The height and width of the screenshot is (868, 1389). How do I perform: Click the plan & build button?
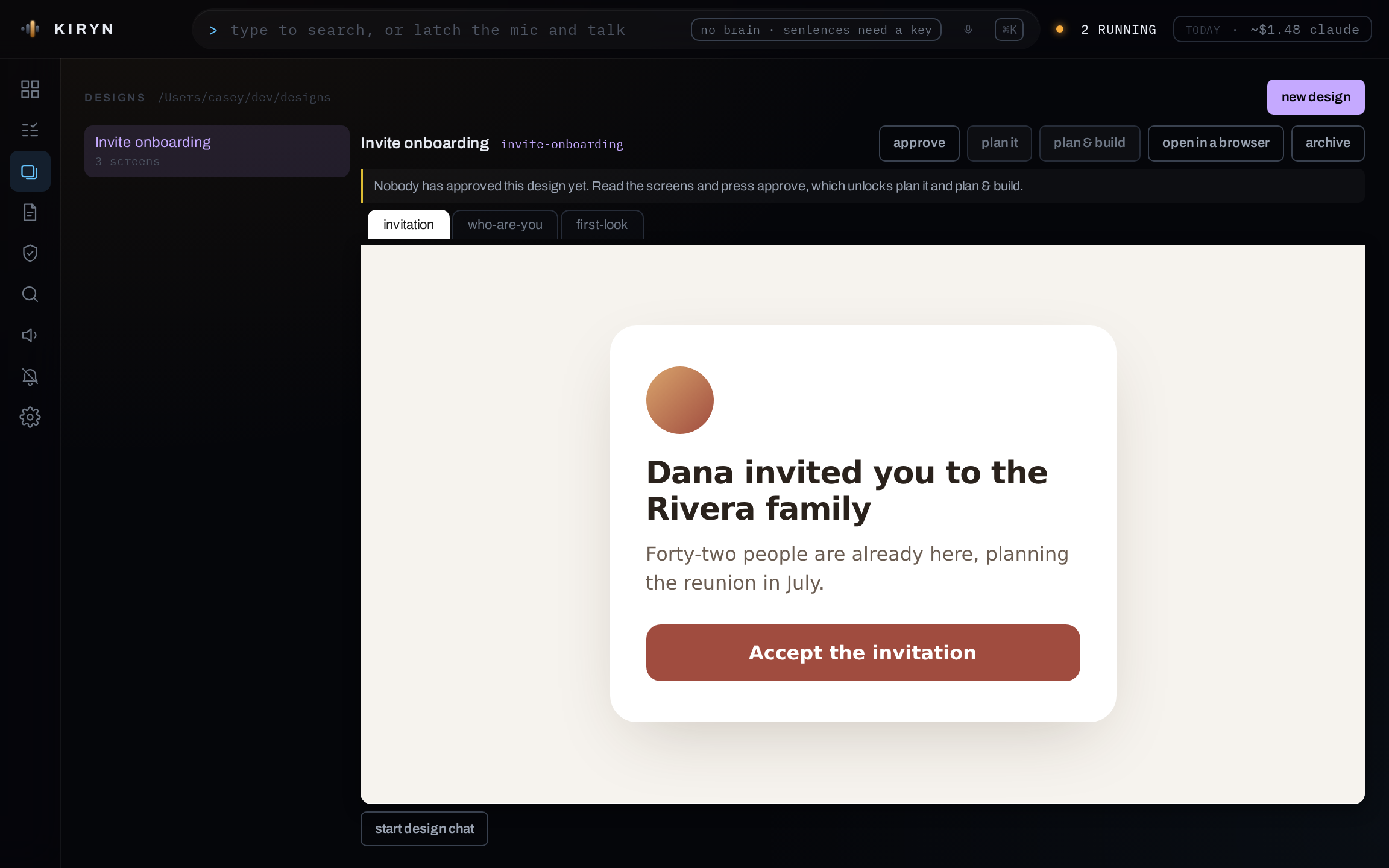coord(1090,143)
